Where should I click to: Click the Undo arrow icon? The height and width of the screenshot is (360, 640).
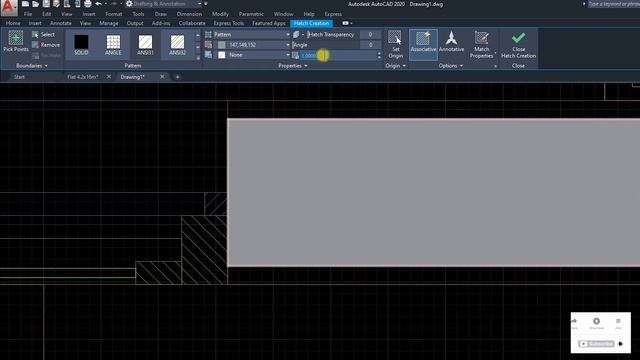[x=98, y=4]
